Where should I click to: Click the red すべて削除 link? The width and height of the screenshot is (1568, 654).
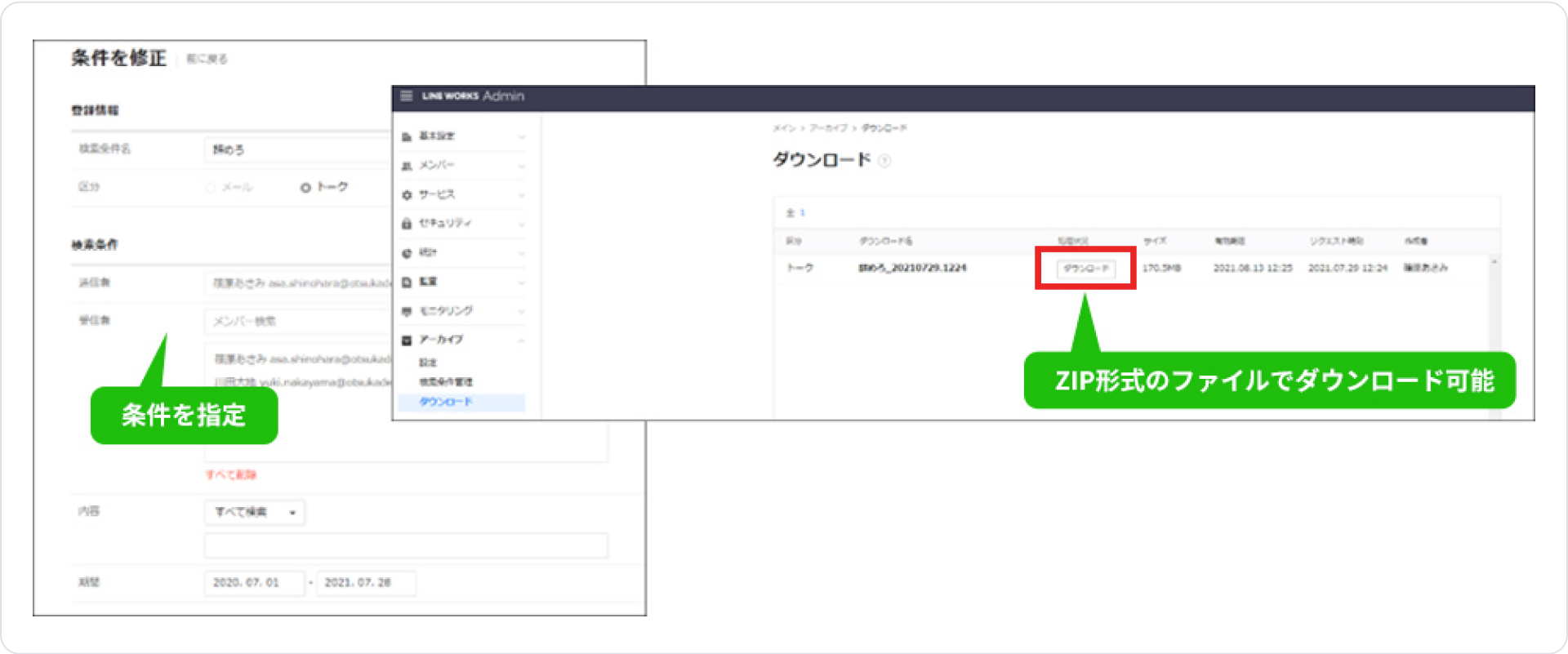[231, 474]
